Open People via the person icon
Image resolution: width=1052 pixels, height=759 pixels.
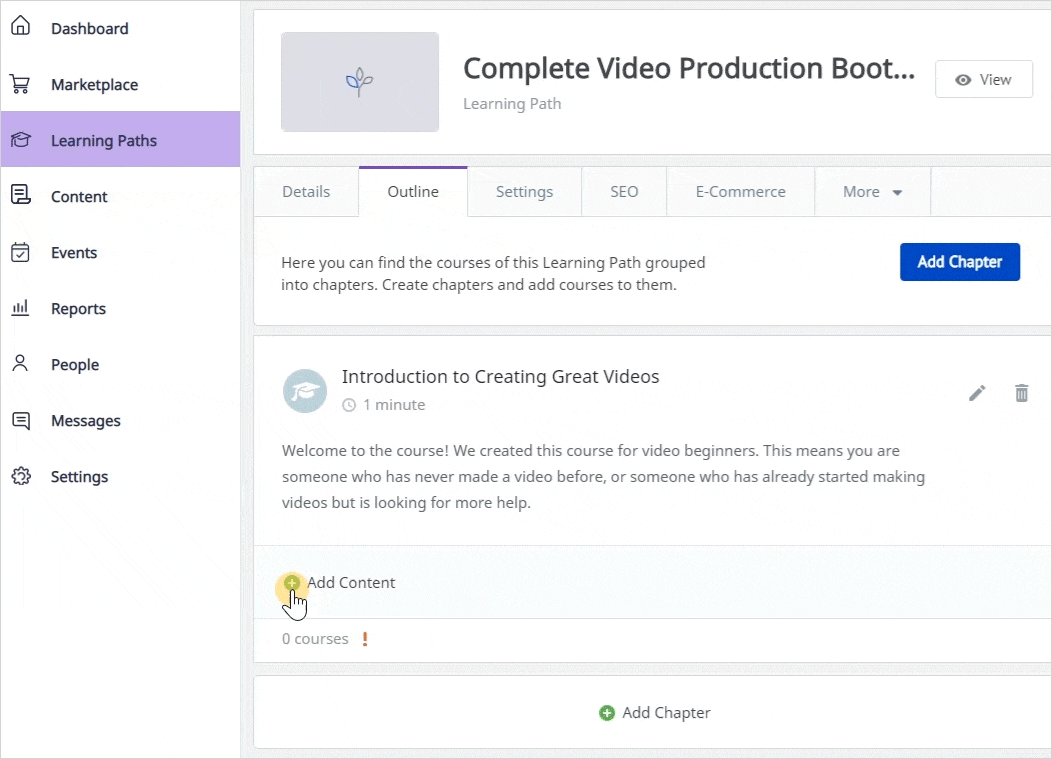point(20,364)
